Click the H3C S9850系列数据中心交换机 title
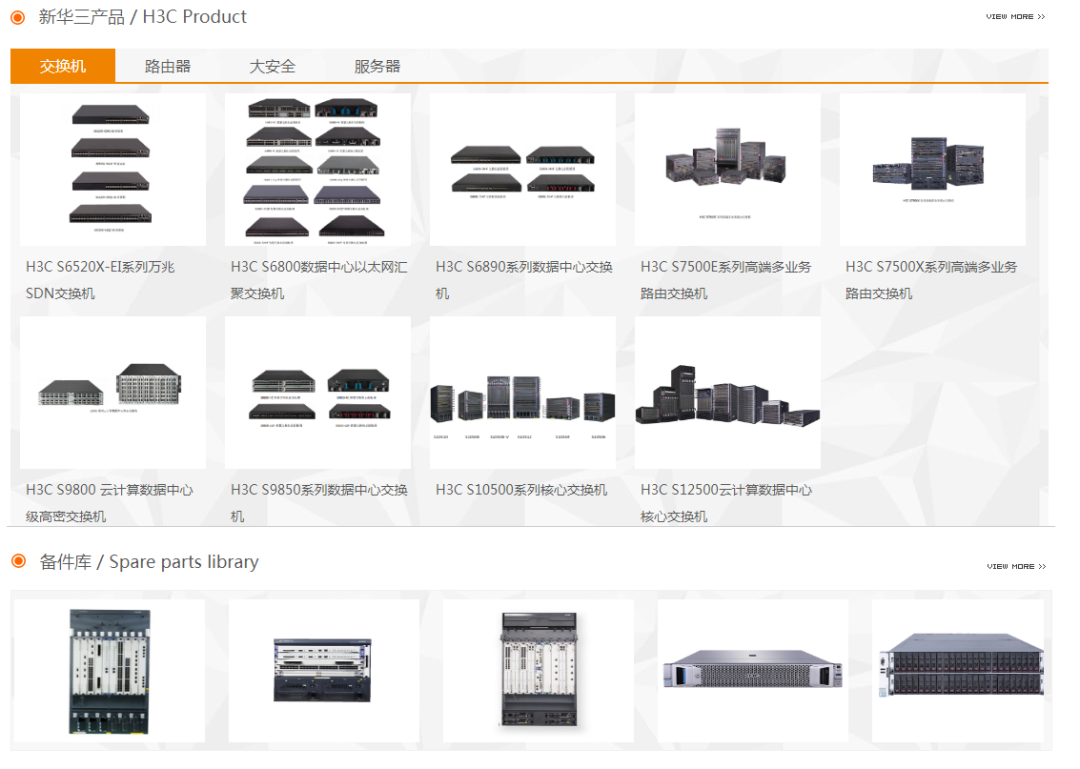The height and width of the screenshot is (769, 1080). [319, 503]
